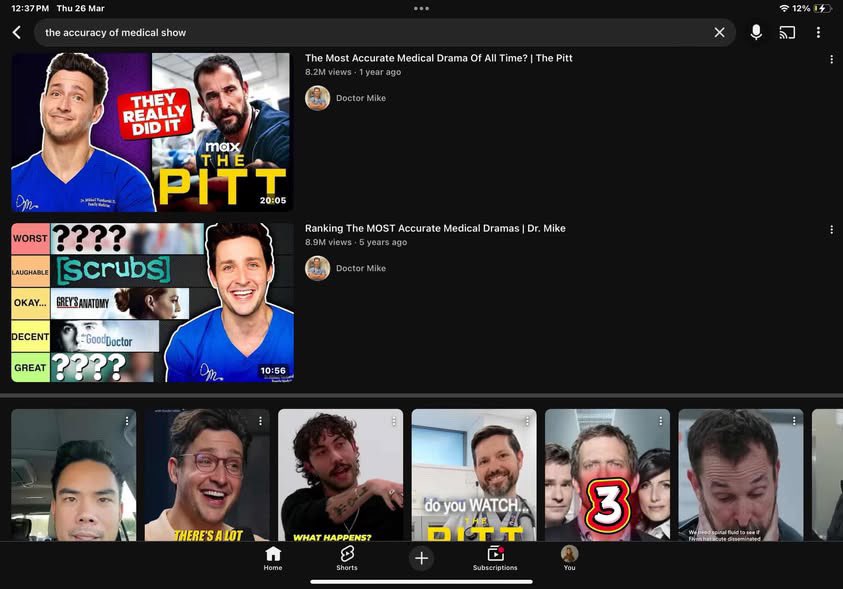
Task: Tap the Wi-Fi status icon
Action: click(x=784, y=9)
